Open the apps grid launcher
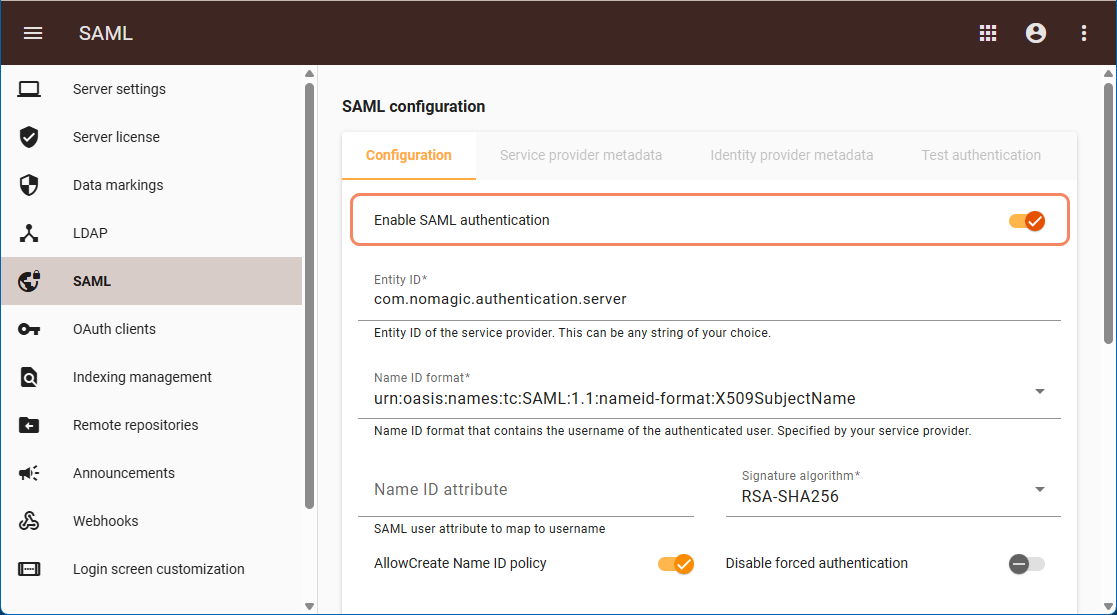The width and height of the screenshot is (1117, 615). pos(988,33)
